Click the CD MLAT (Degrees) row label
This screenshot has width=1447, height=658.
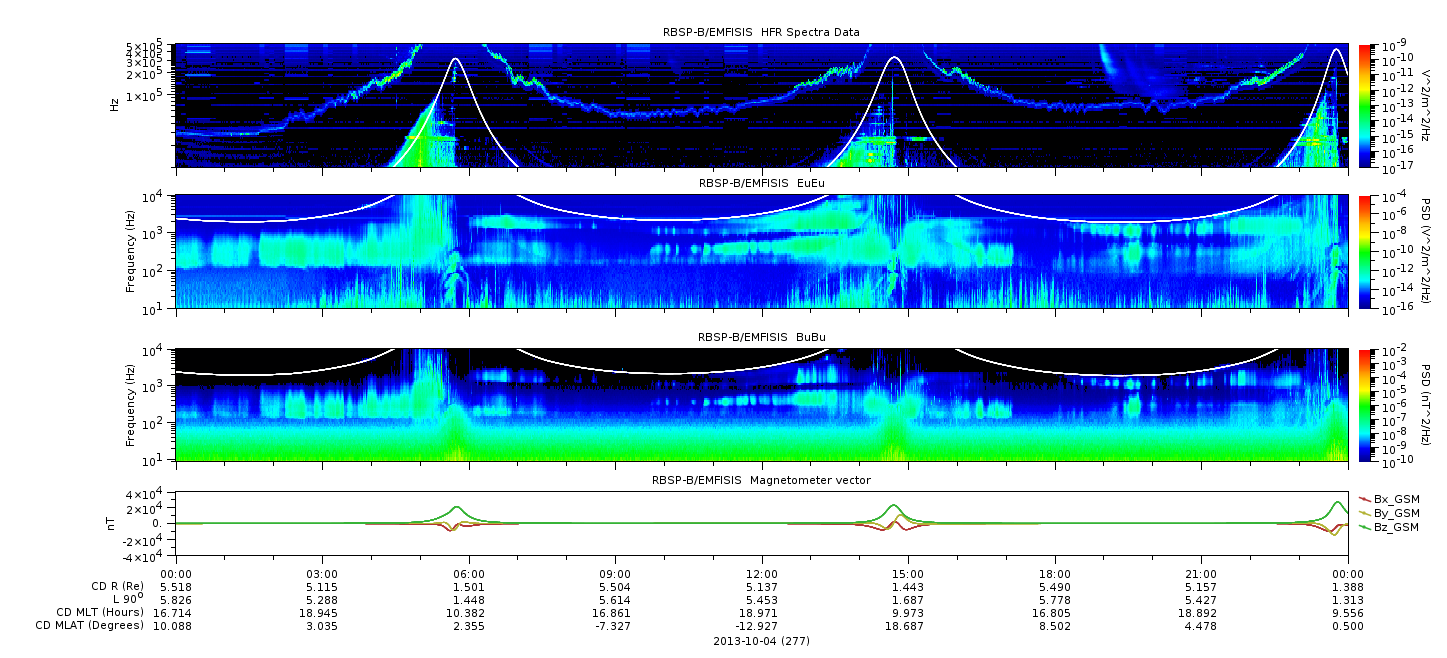click(x=90, y=625)
